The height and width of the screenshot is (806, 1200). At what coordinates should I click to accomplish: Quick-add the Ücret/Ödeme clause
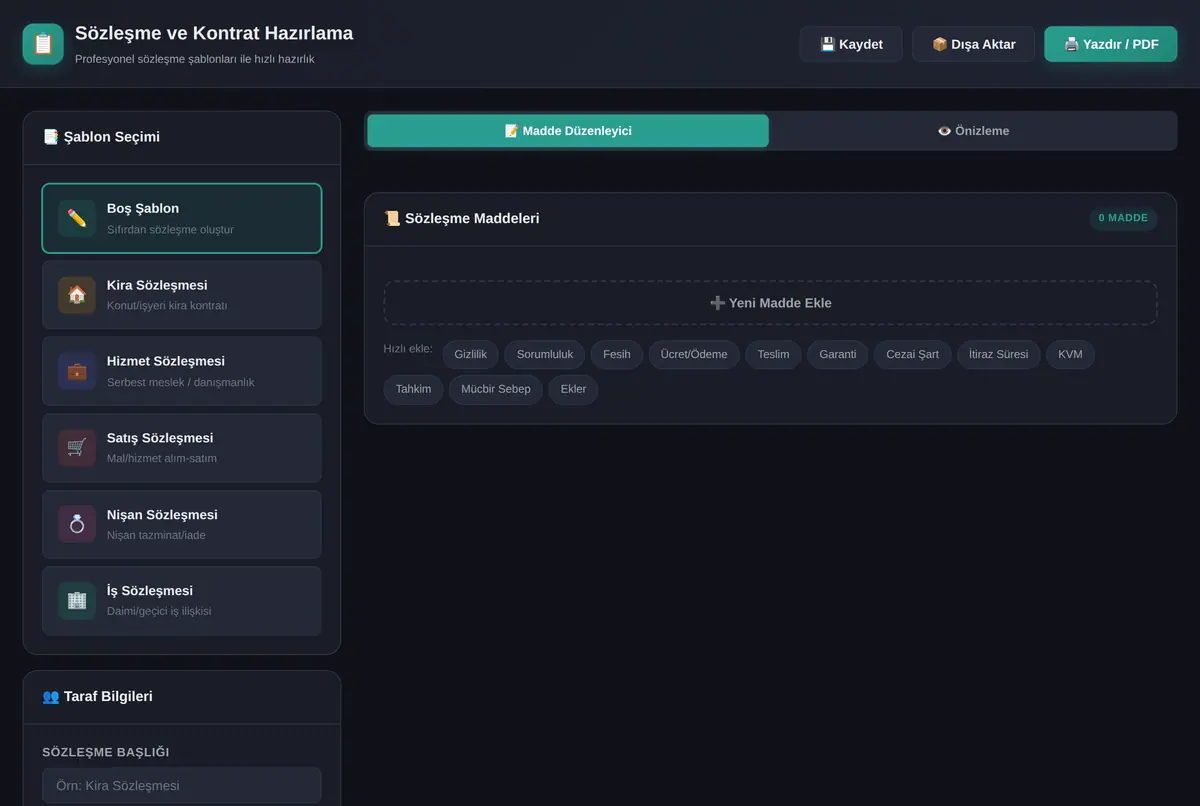click(x=694, y=355)
